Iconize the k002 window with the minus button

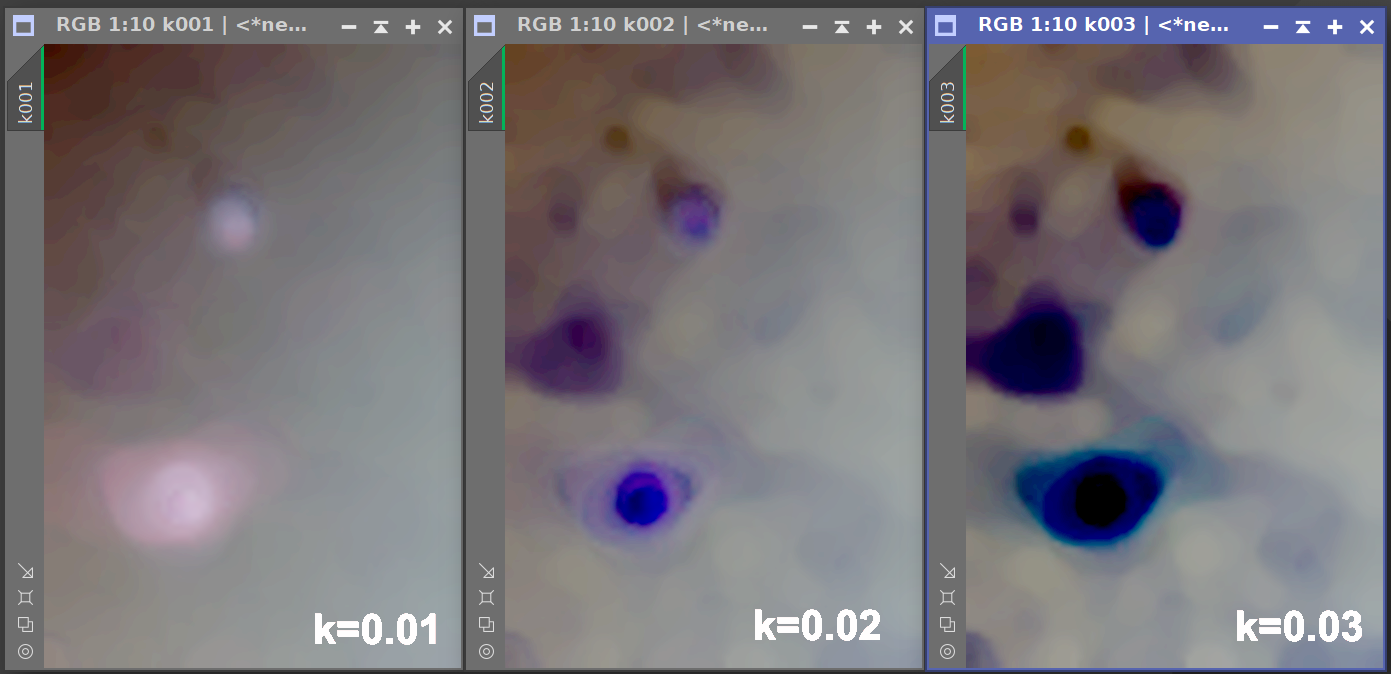pos(810,27)
